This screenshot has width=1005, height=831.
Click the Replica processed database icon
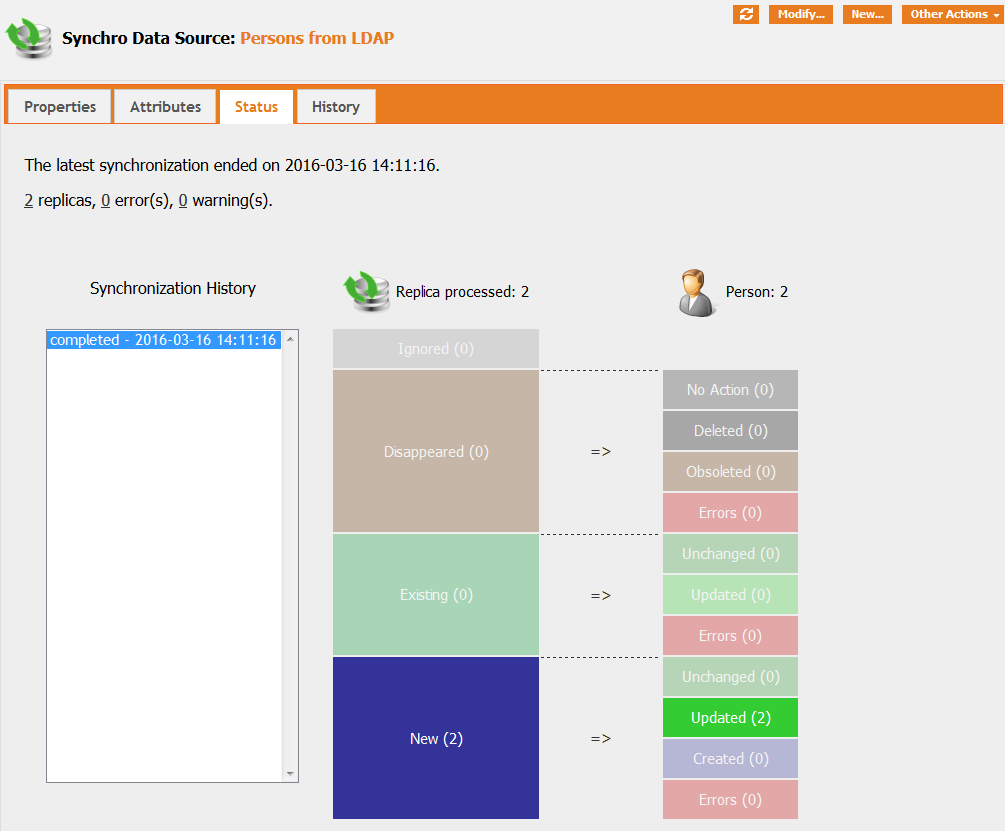(367, 292)
